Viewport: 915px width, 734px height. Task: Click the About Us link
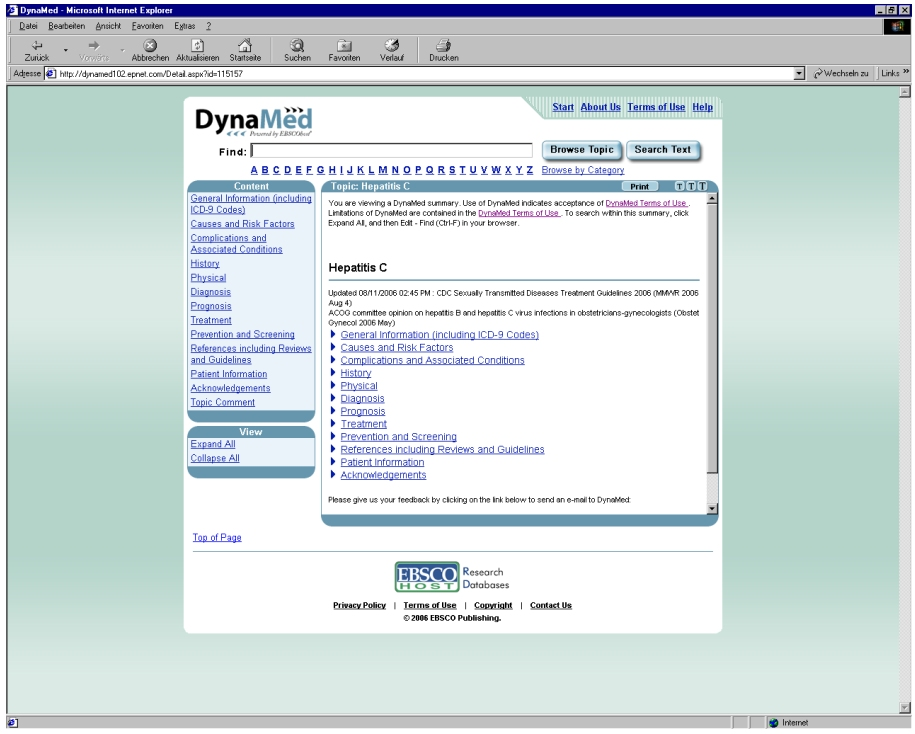(600, 107)
